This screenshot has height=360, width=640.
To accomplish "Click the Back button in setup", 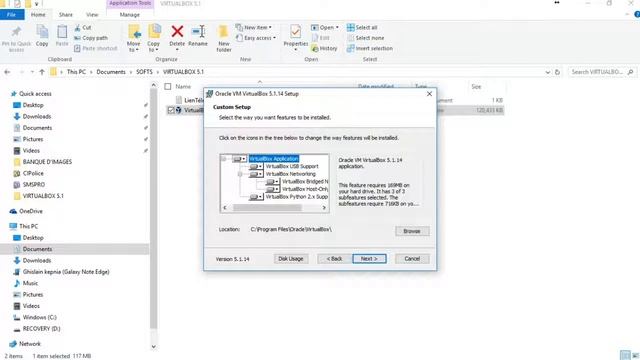I will pos(334,259).
